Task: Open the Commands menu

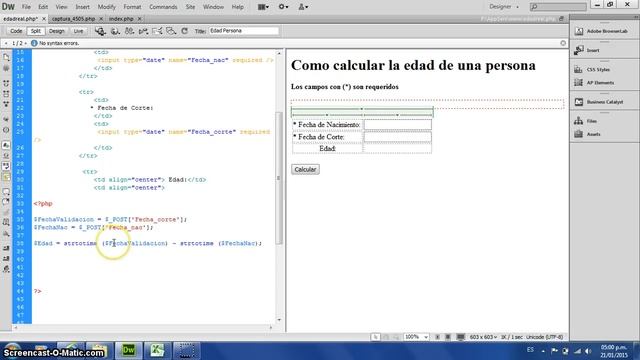Action: click(163, 7)
